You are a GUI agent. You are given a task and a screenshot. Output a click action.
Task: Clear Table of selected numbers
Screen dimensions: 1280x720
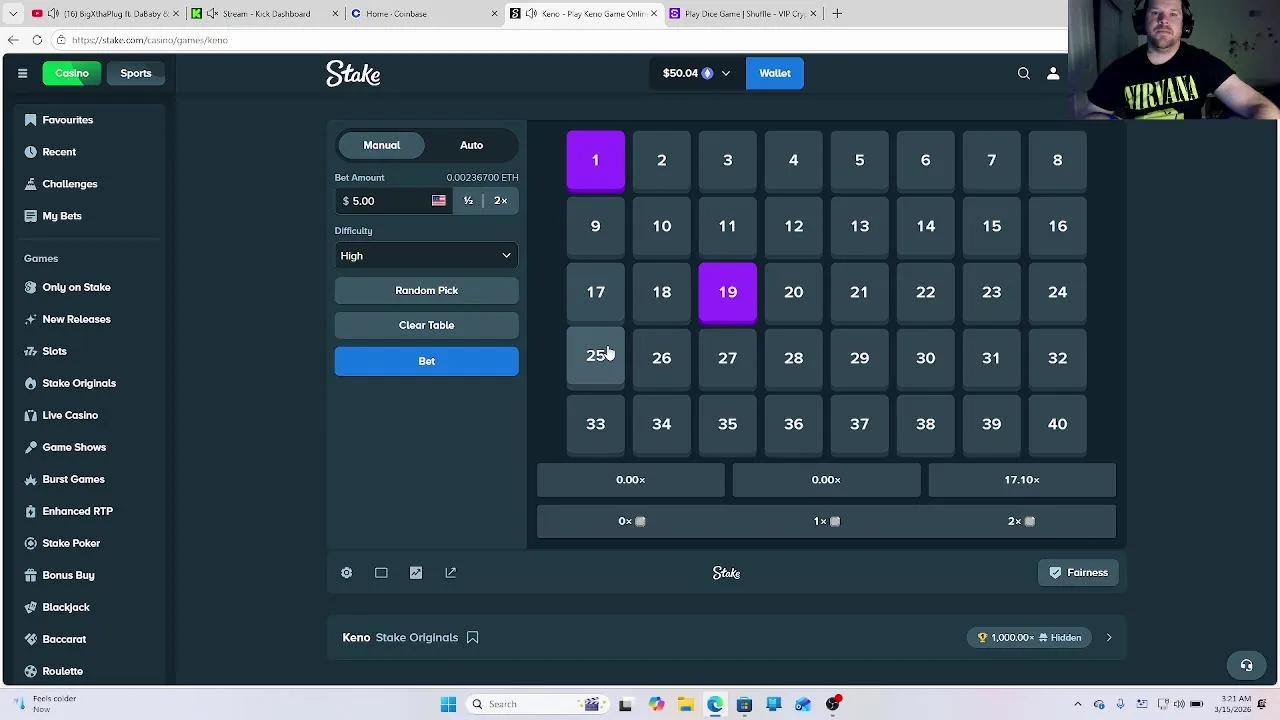[x=426, y=325]
